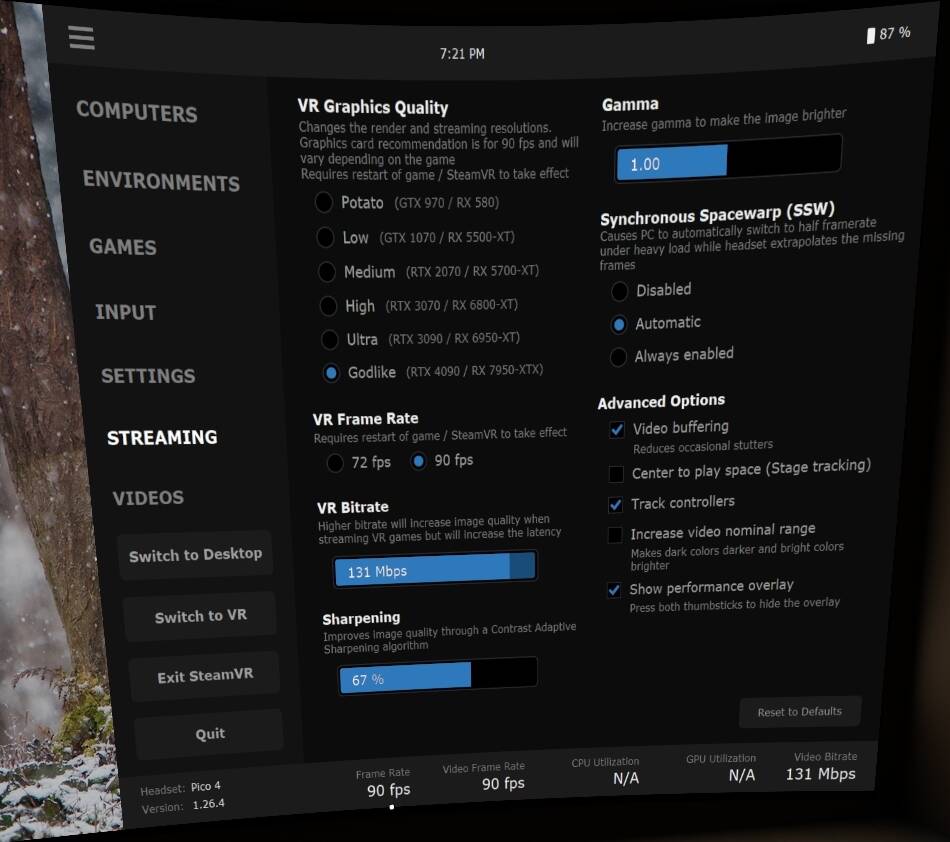The width and height of the screenshot is (950, 842).
Task: Click the Video Bitrate 131 Mbps readout
Action: pyautogui.click(x=821, y=766)
